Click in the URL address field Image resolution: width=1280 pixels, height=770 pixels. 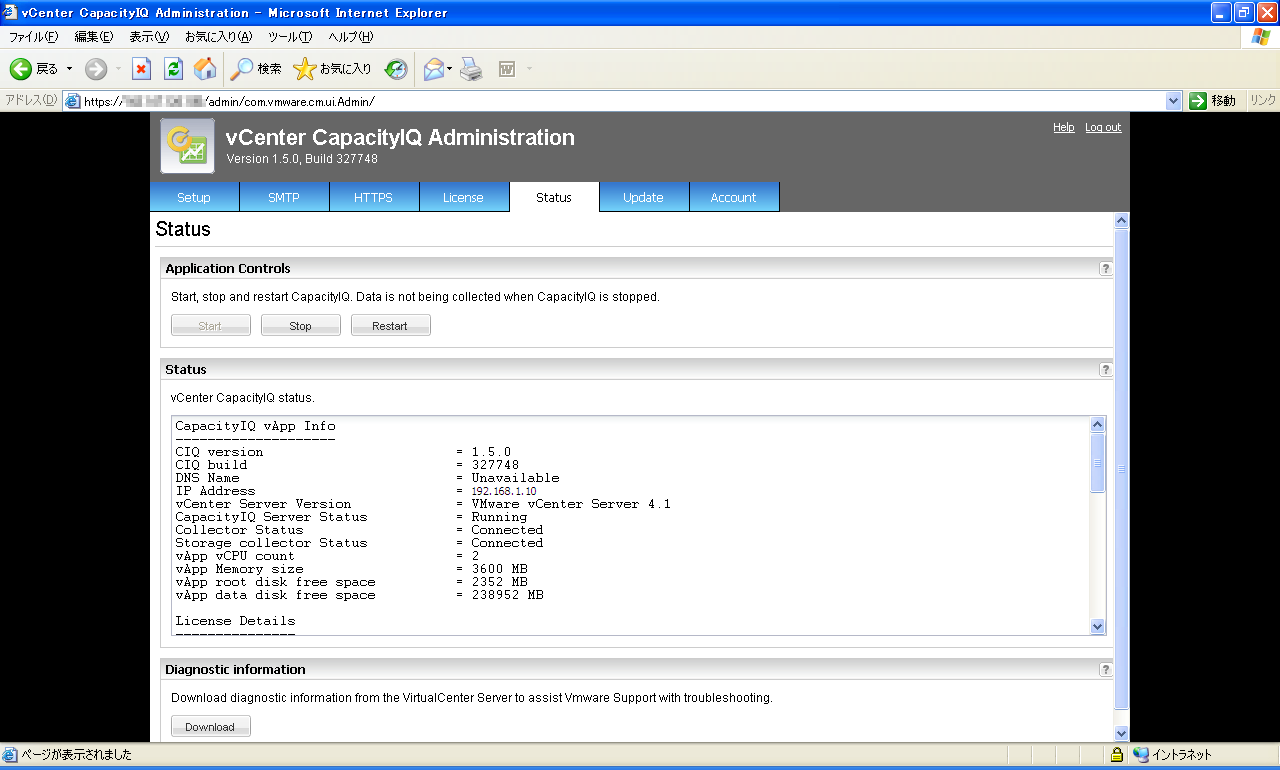(x=622, y=101)
